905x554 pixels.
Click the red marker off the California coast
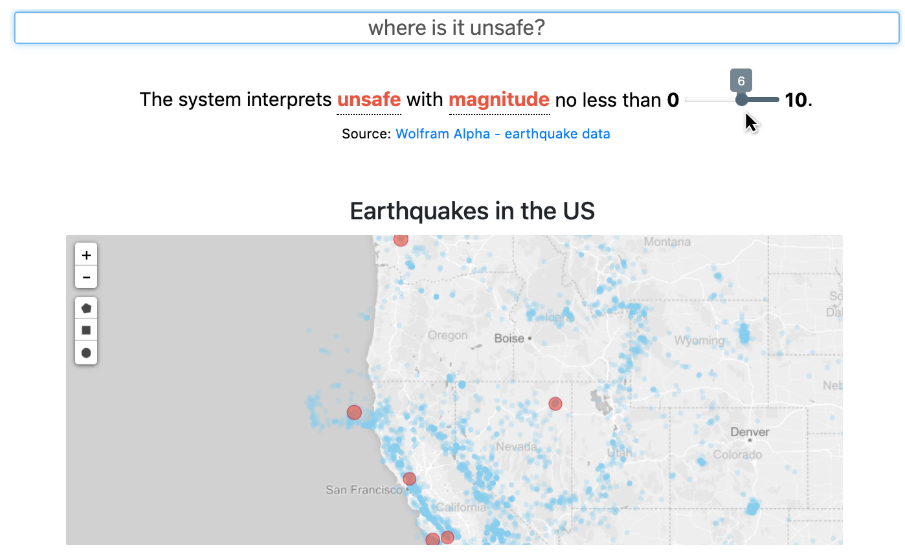354,412
